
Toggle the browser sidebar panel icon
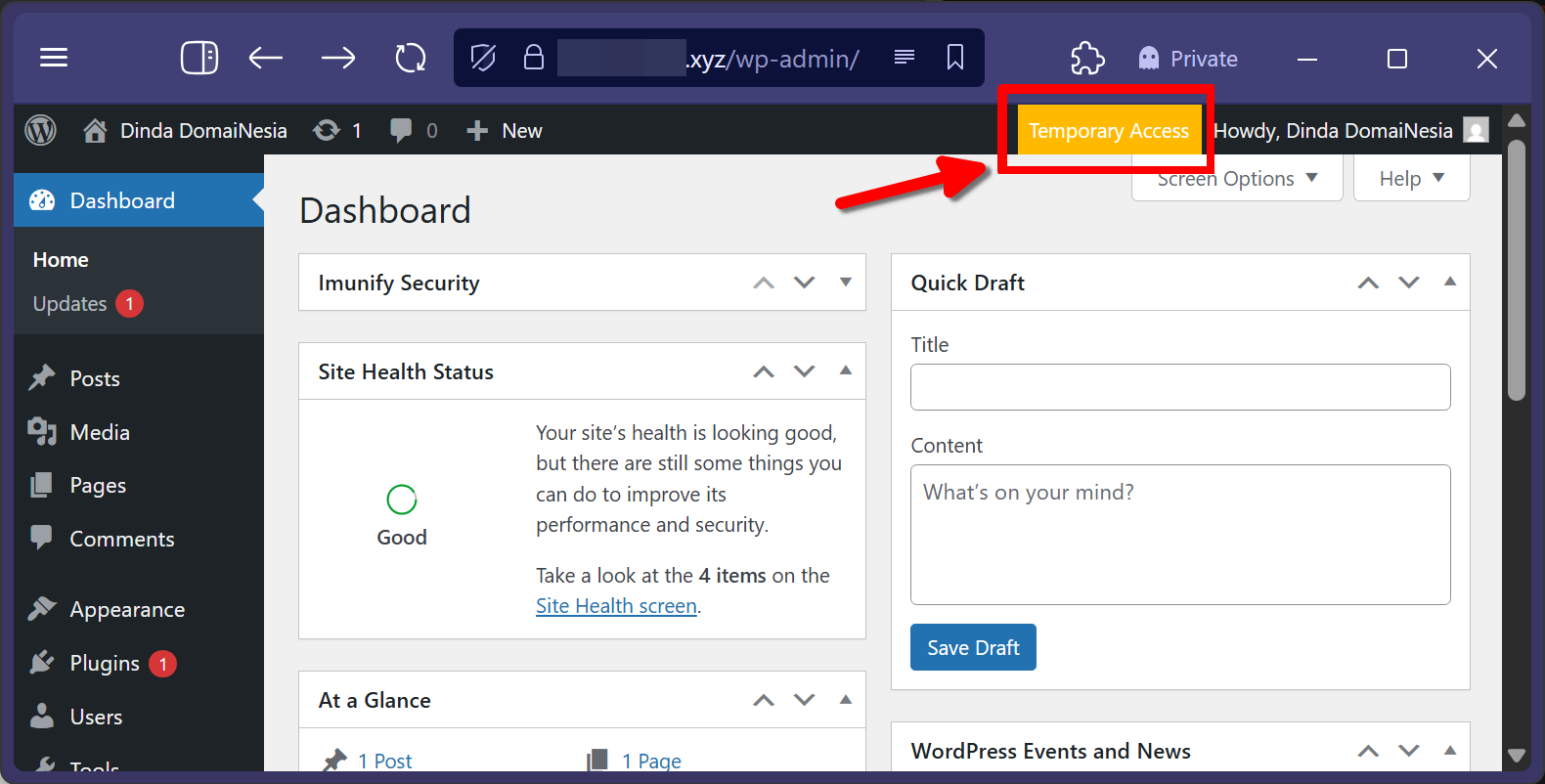pyautogui.click(x=199, y=58)
